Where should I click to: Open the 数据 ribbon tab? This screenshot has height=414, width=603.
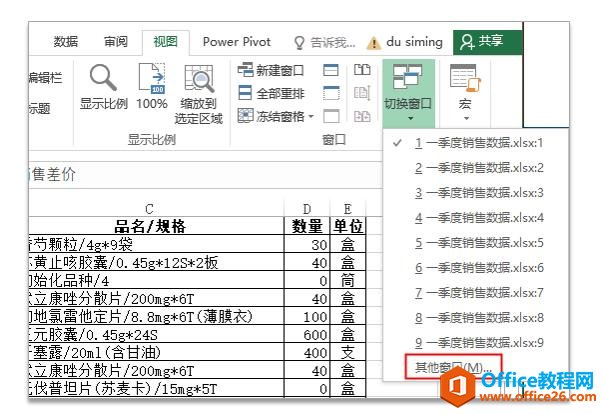66,42
